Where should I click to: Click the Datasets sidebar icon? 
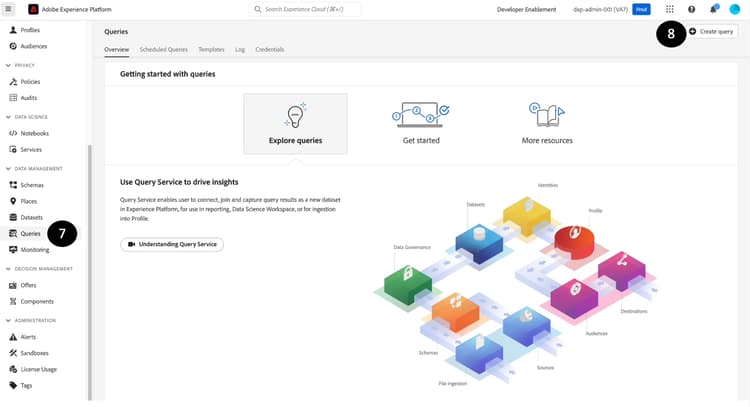[13, 217]
